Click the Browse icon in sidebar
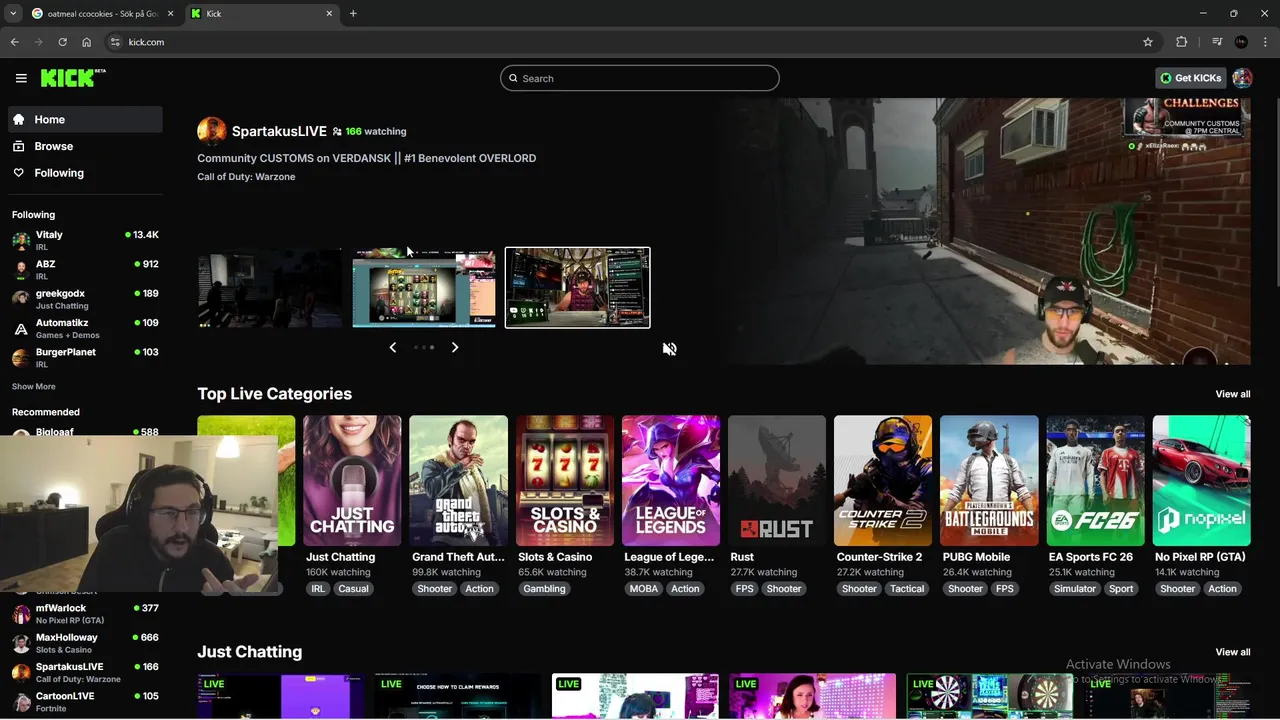The width and height of the screenshot is (1280, 720). point(18,146)
